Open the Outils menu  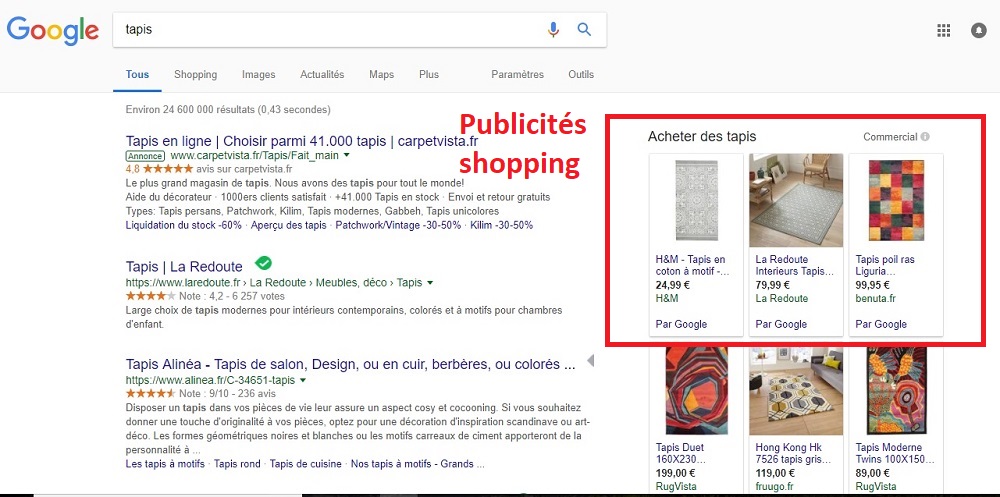580,75
